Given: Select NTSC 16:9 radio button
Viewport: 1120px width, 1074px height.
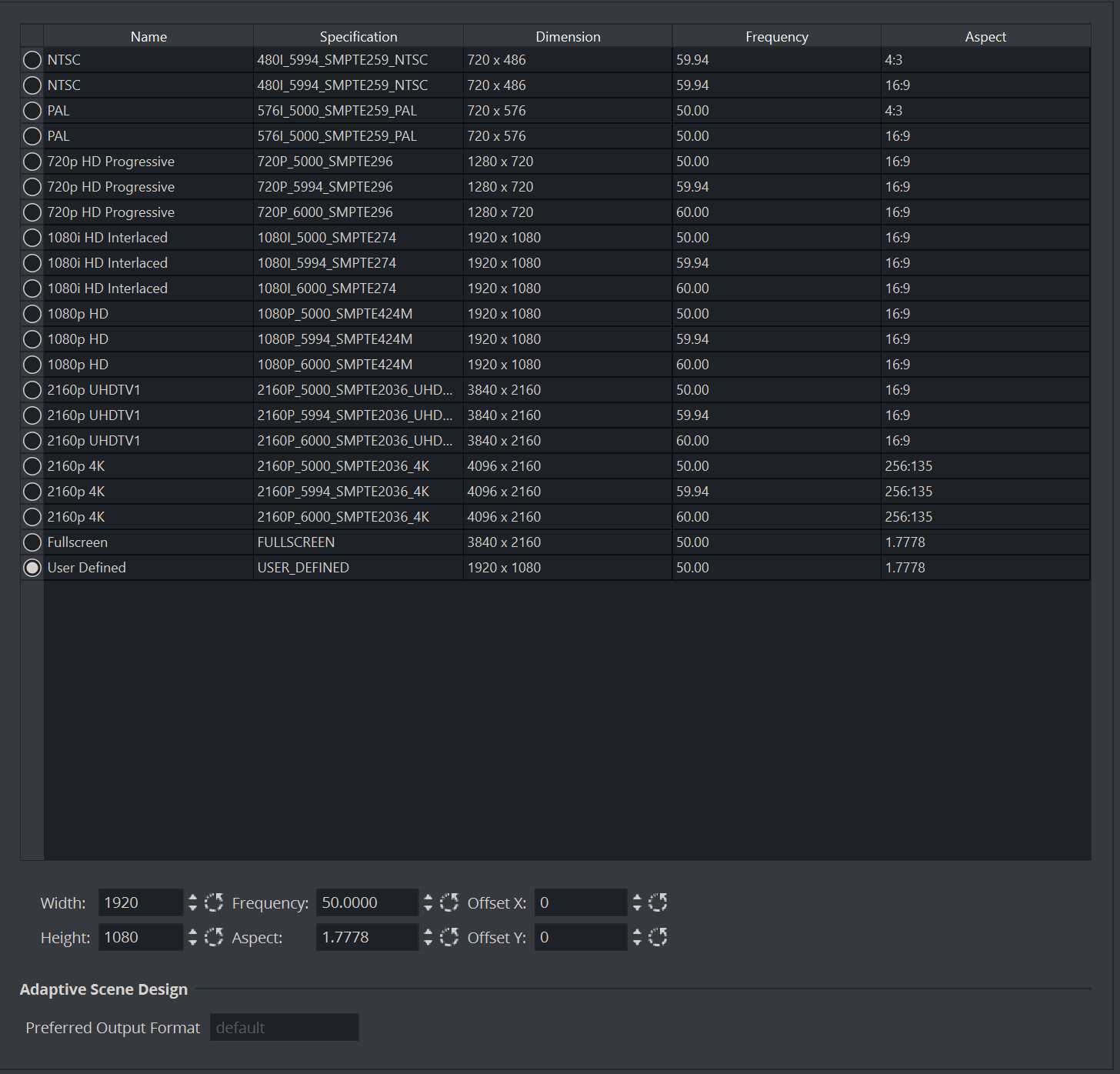Looking at the screenshot, I should [32, 85].
